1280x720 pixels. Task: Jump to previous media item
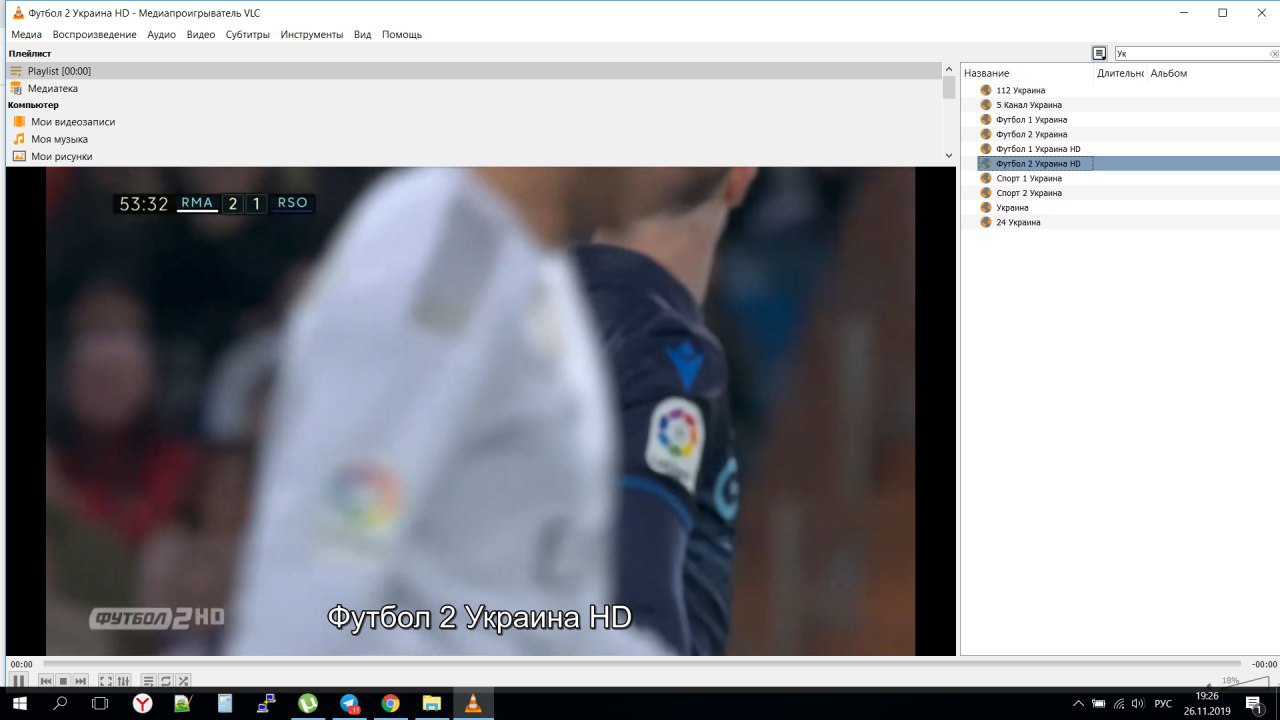click(x=45, y=681)
